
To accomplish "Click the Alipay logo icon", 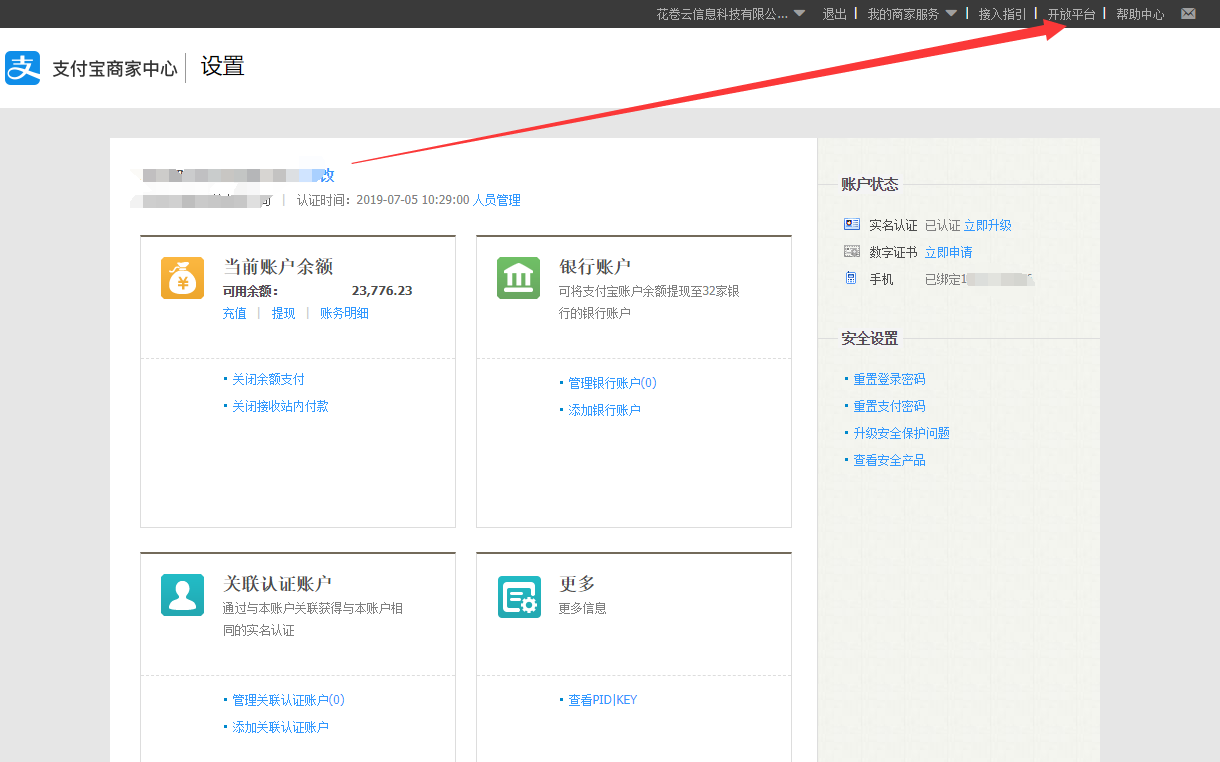I will click(23, 68).
